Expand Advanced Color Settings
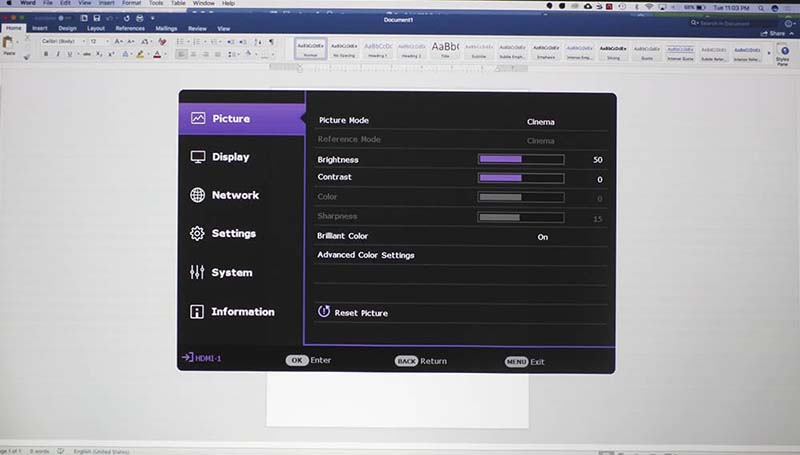The width and height of the screenshot is (800, 455). point(365,255)
